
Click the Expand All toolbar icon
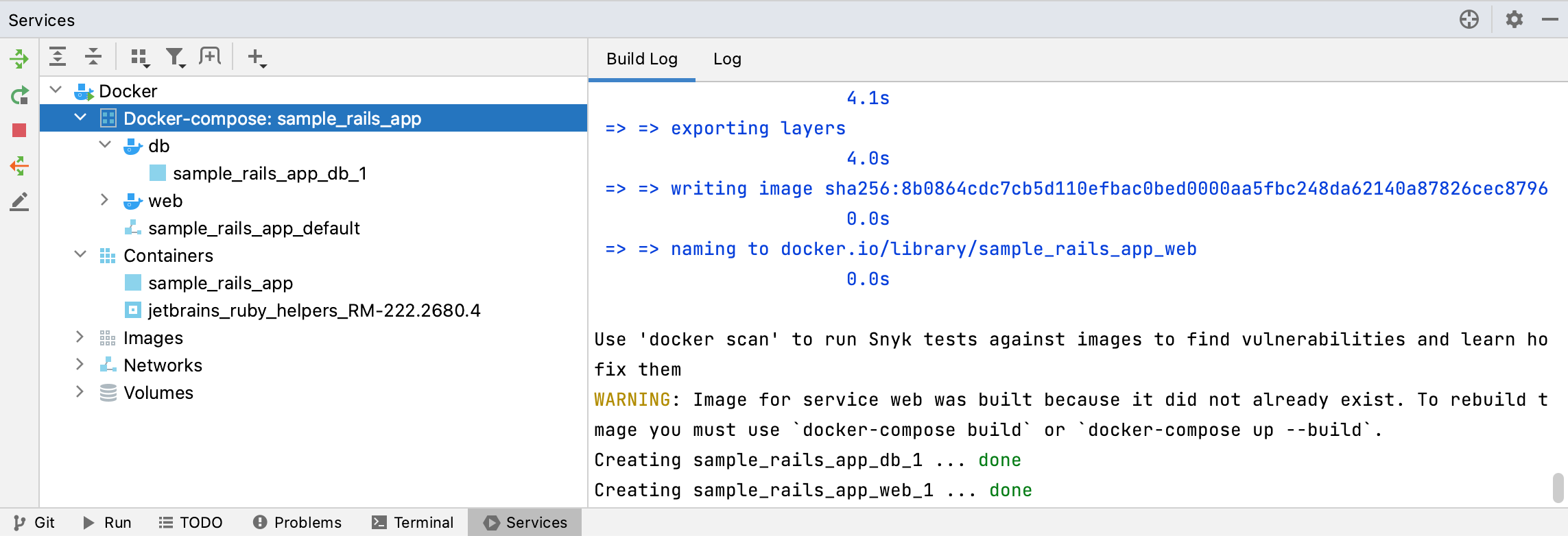pyautogui.click(x=58, y=57)
